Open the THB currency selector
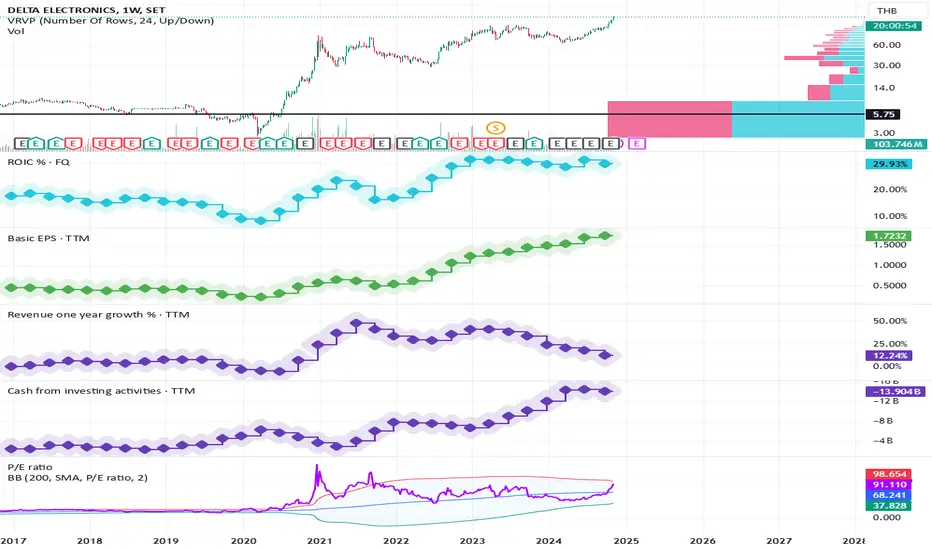 point(887,11)
